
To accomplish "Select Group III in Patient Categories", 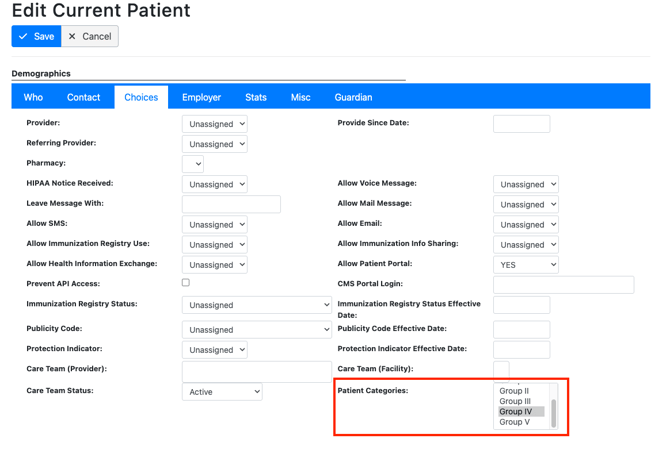I will (516, 401).
